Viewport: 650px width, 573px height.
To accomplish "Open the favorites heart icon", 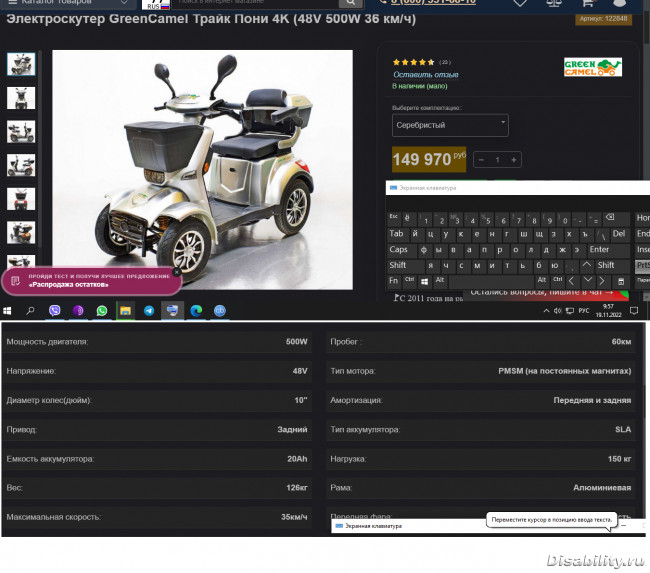I will coord(520,3).
